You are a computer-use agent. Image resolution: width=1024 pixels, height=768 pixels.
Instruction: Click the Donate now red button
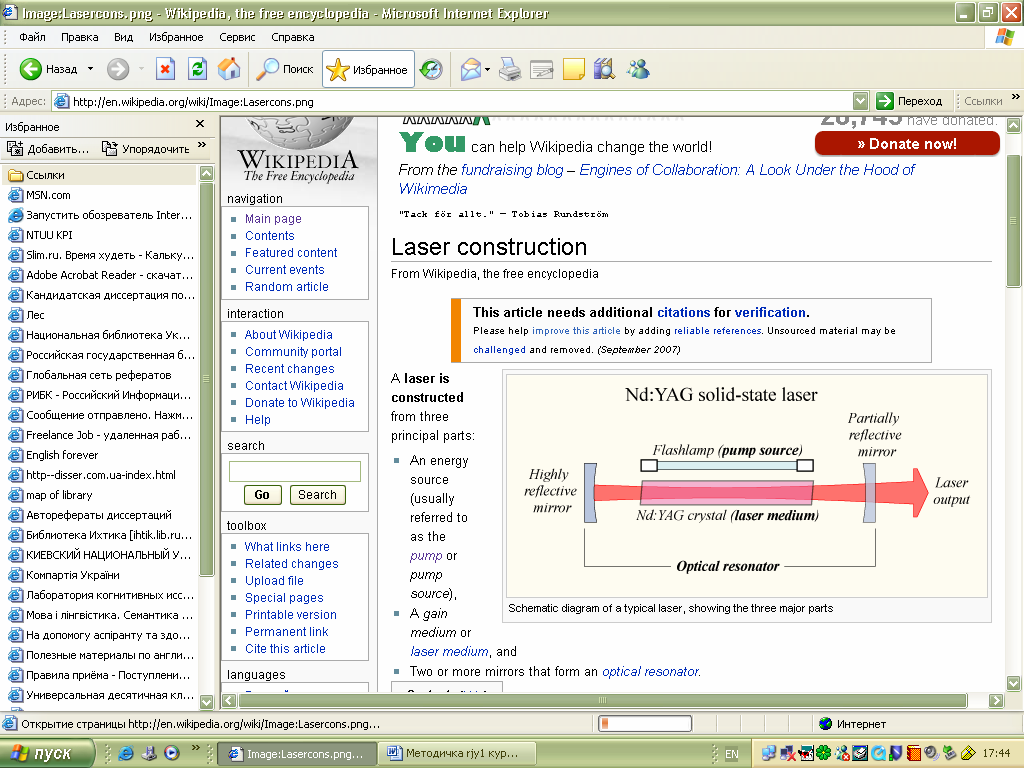(x=907, y=144)
